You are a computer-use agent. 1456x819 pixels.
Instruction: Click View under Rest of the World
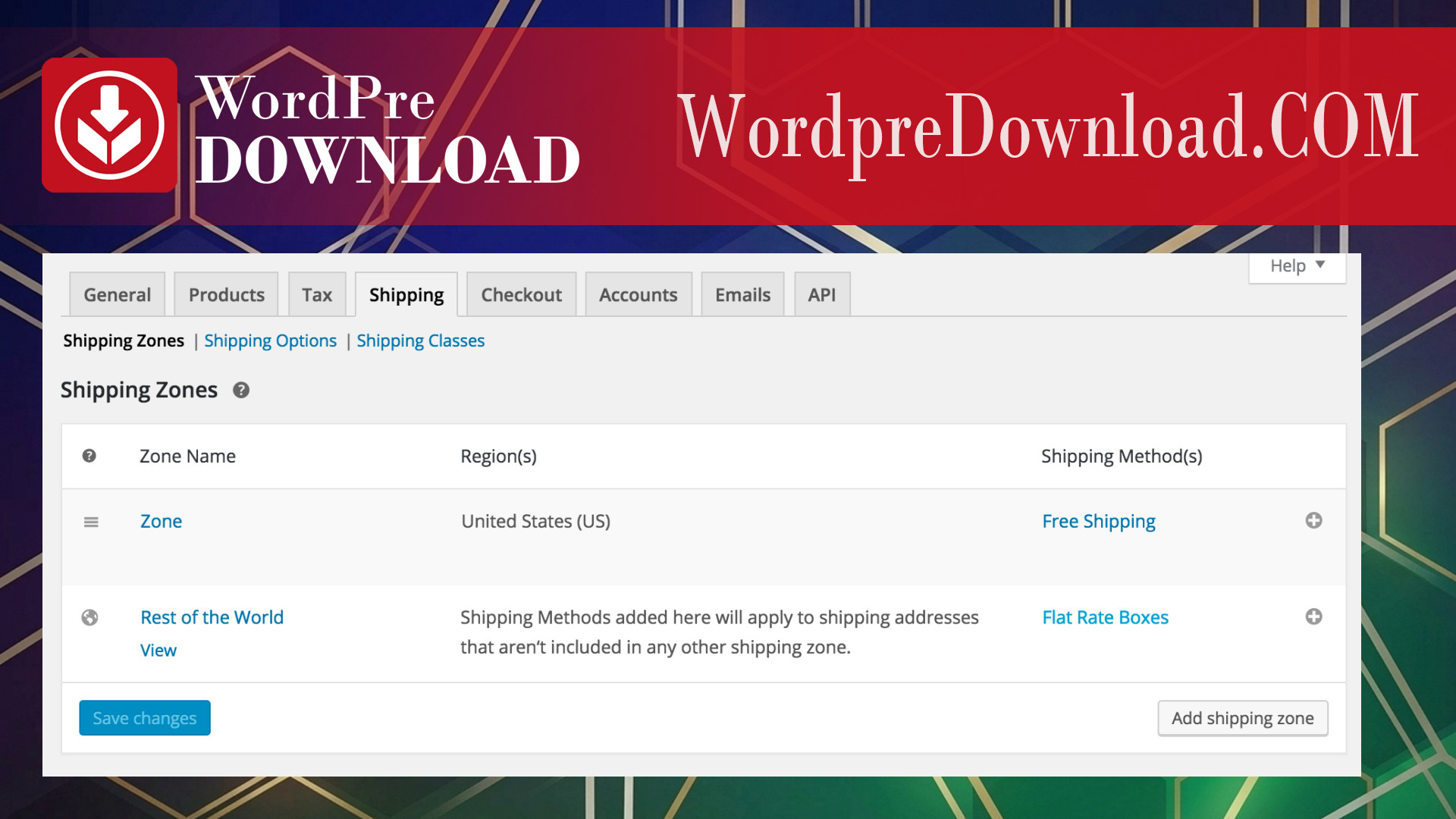pos(158,651)
